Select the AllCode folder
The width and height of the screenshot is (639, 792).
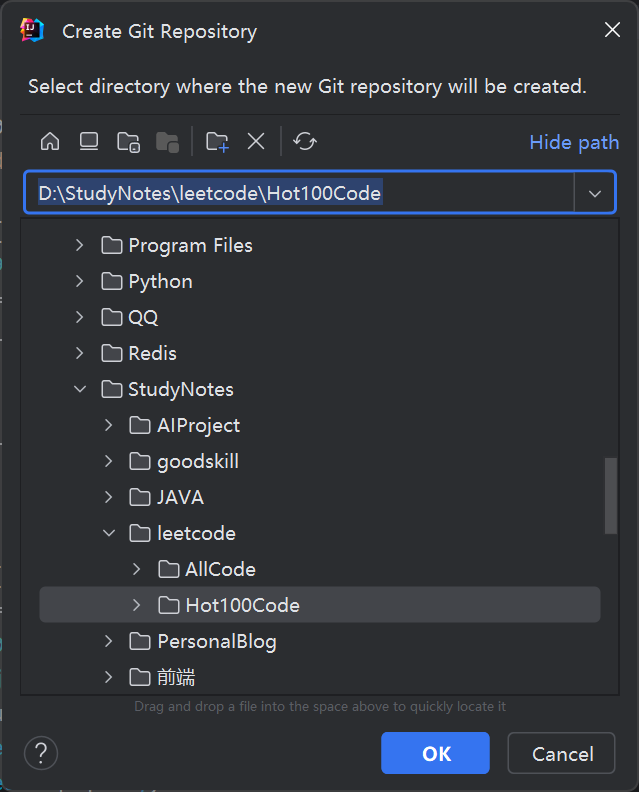point(220,569)
